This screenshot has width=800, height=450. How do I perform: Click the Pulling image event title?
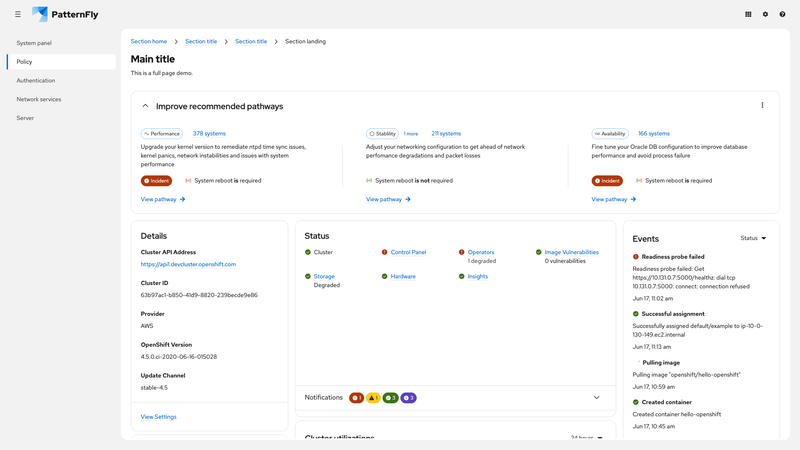click(661, 363)
